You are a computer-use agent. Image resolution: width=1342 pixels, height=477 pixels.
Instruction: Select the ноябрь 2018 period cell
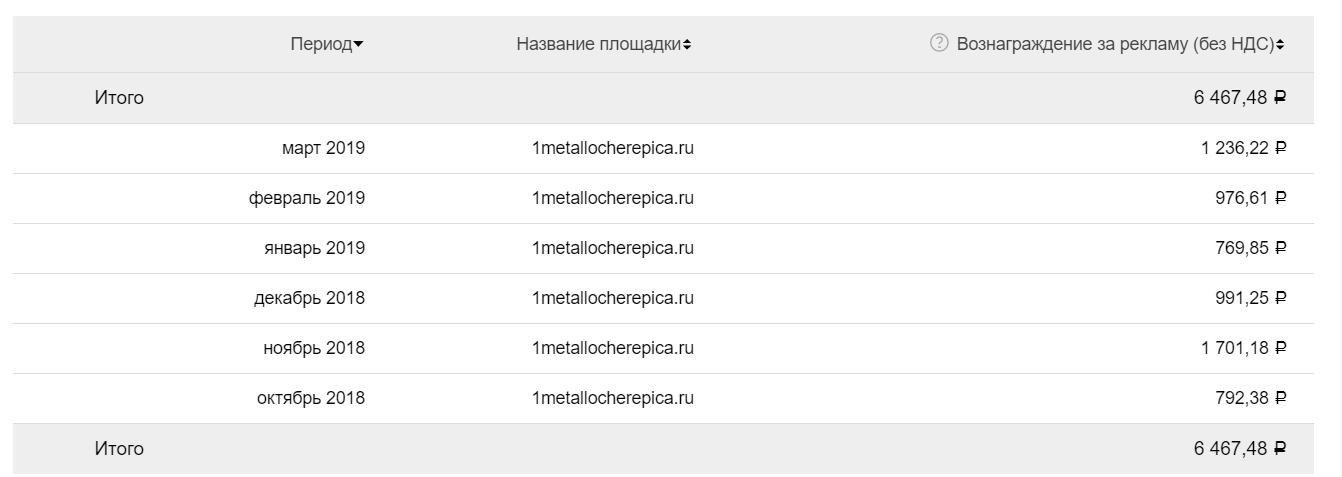[314, 348]
